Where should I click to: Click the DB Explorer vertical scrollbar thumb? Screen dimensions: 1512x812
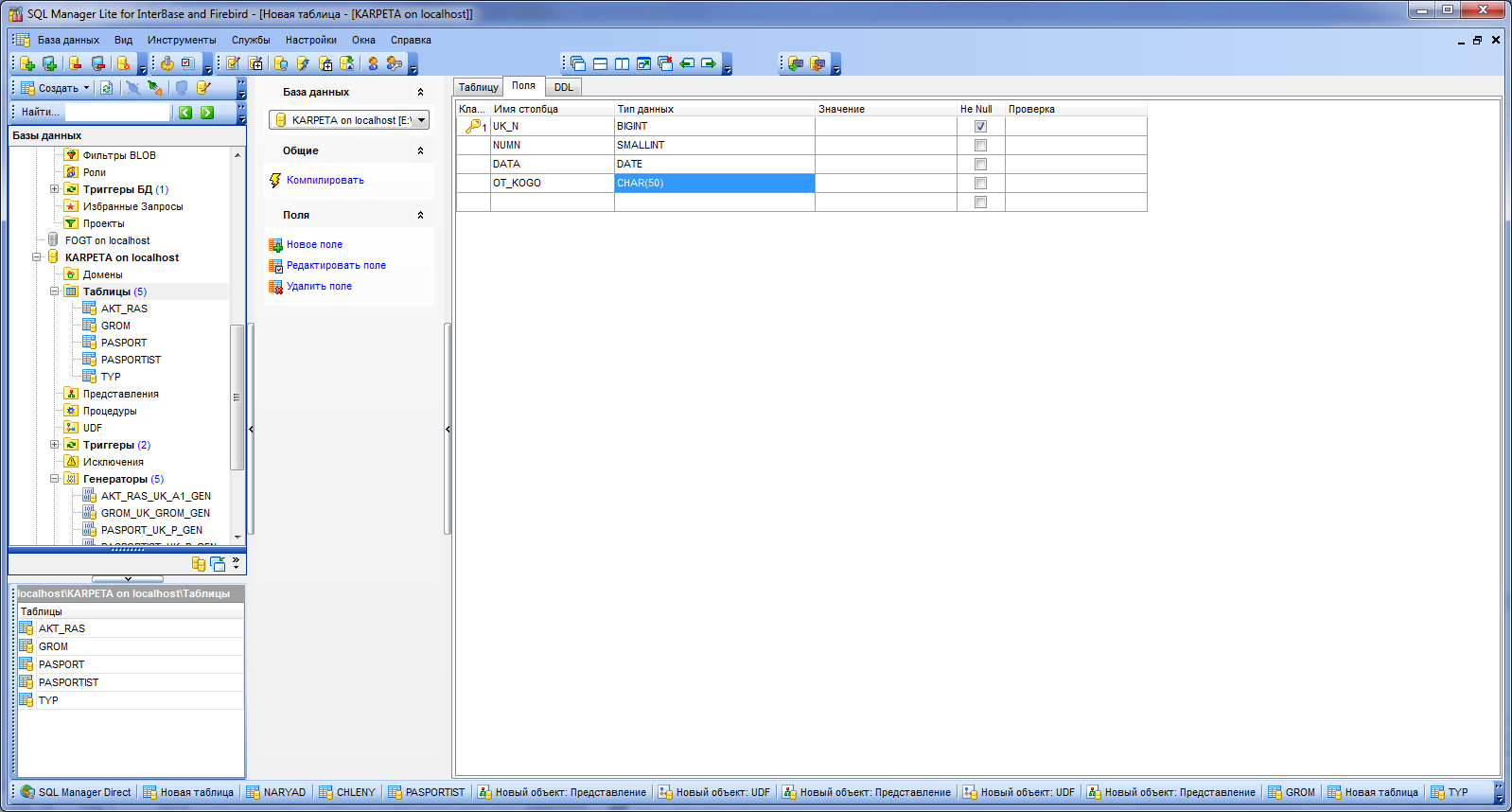click(x=237, y=397)
